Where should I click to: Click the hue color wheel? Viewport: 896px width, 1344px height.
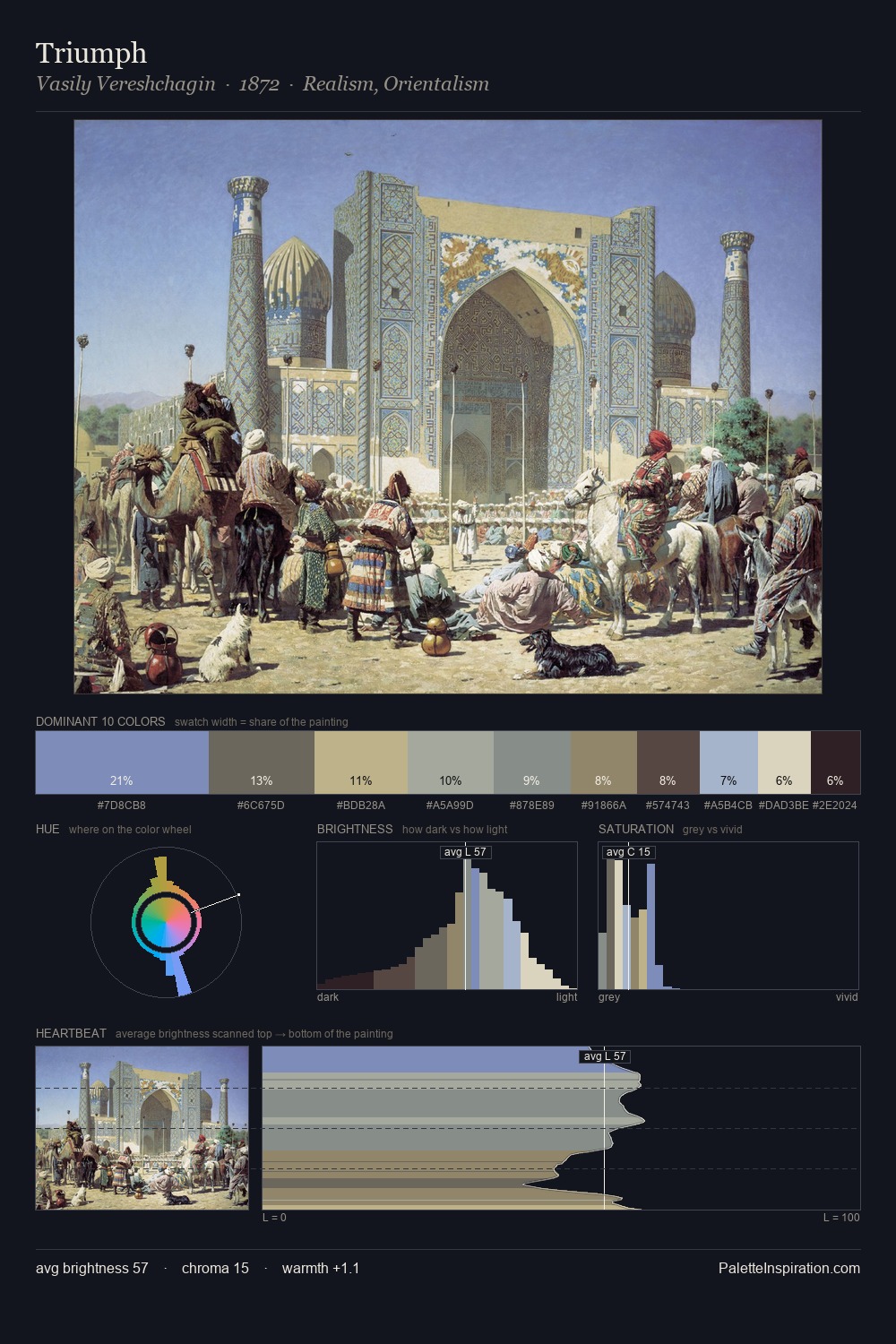click(x=166, y=921)
